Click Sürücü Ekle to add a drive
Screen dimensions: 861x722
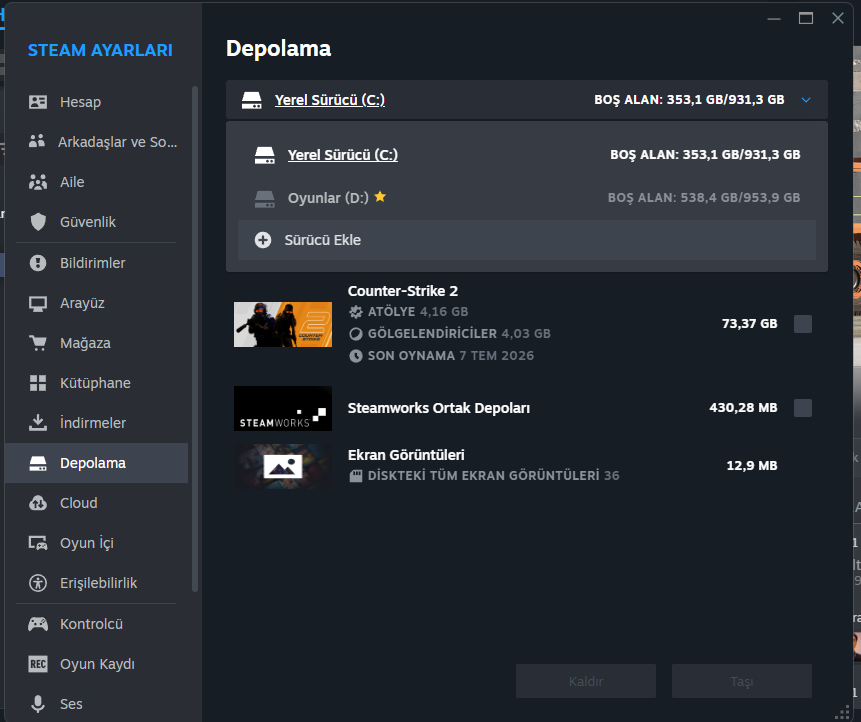527,240
